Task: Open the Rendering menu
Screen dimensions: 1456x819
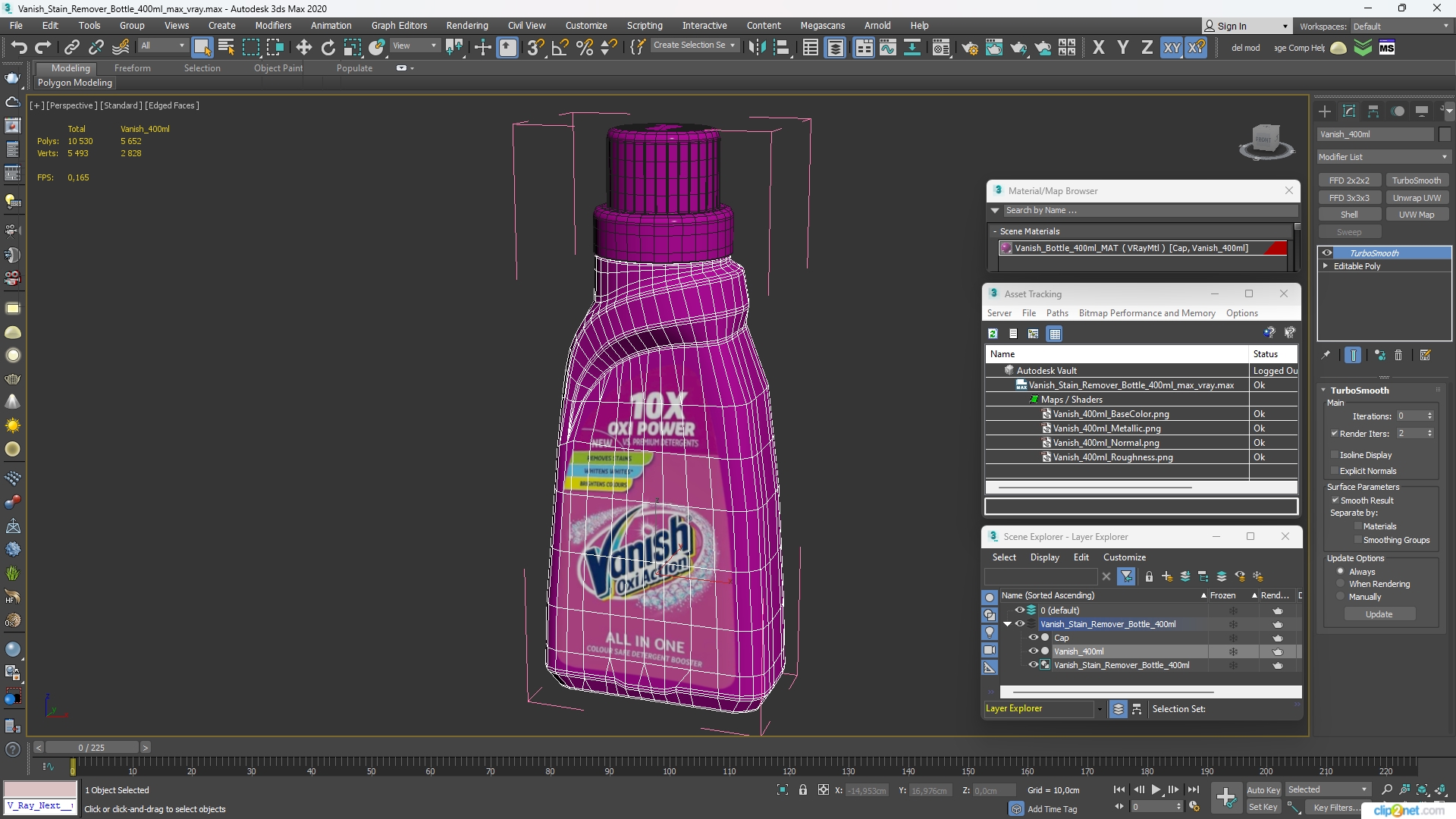Action: pos(466,25)
